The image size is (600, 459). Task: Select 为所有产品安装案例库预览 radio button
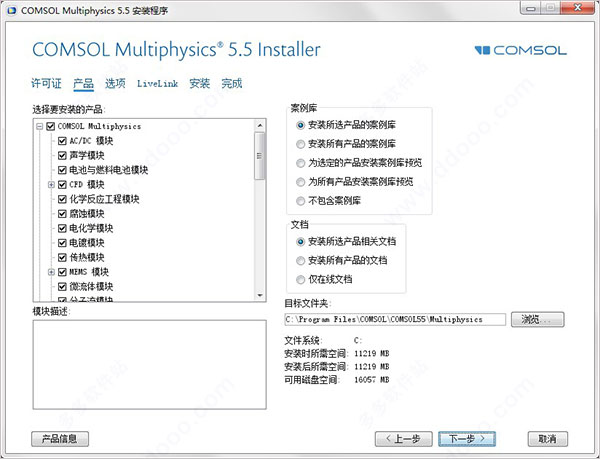click(300, 182)
